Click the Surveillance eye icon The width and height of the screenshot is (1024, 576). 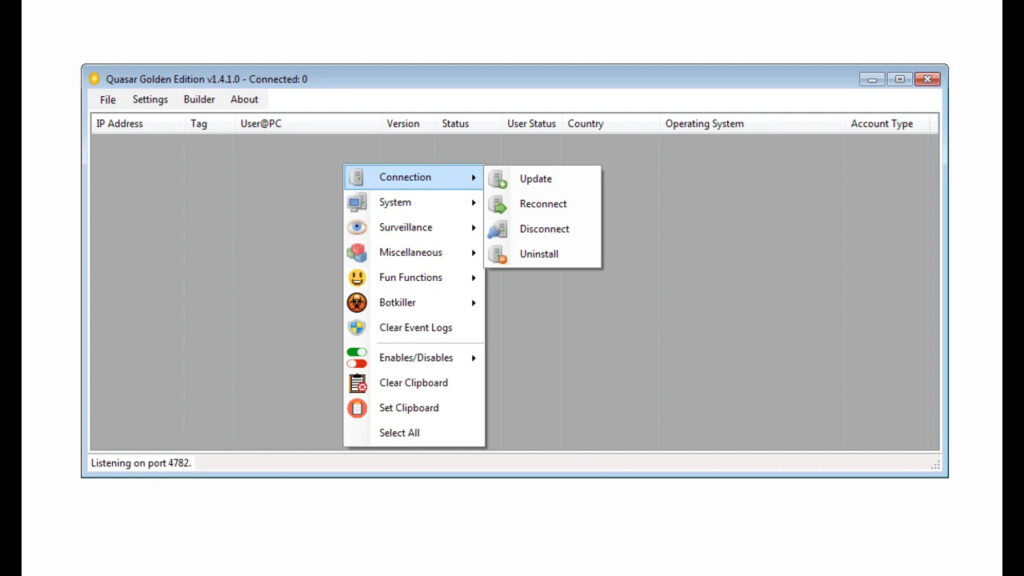tap(357, 227)
